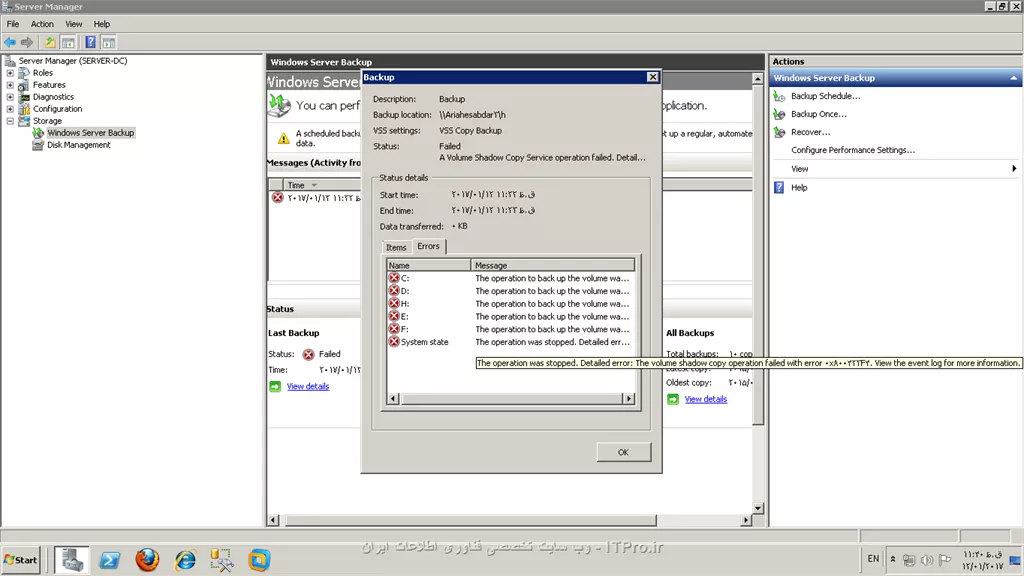Click the Show/Hide Console Tree toolbar icon
Image resolution: width=1024 pixels, height=576 pixels.
pos(68,42)
